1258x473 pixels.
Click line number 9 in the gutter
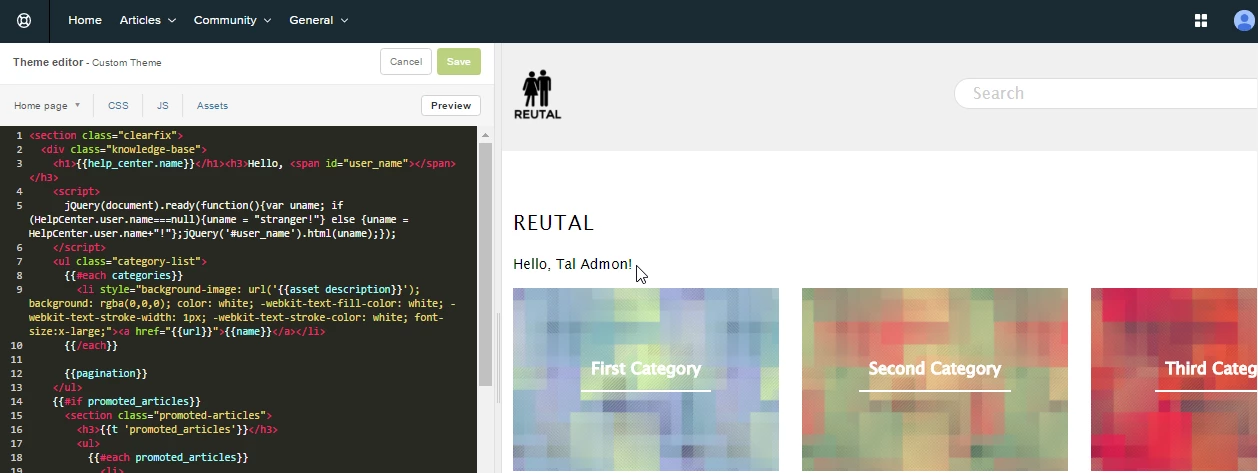tap(19, 289)
